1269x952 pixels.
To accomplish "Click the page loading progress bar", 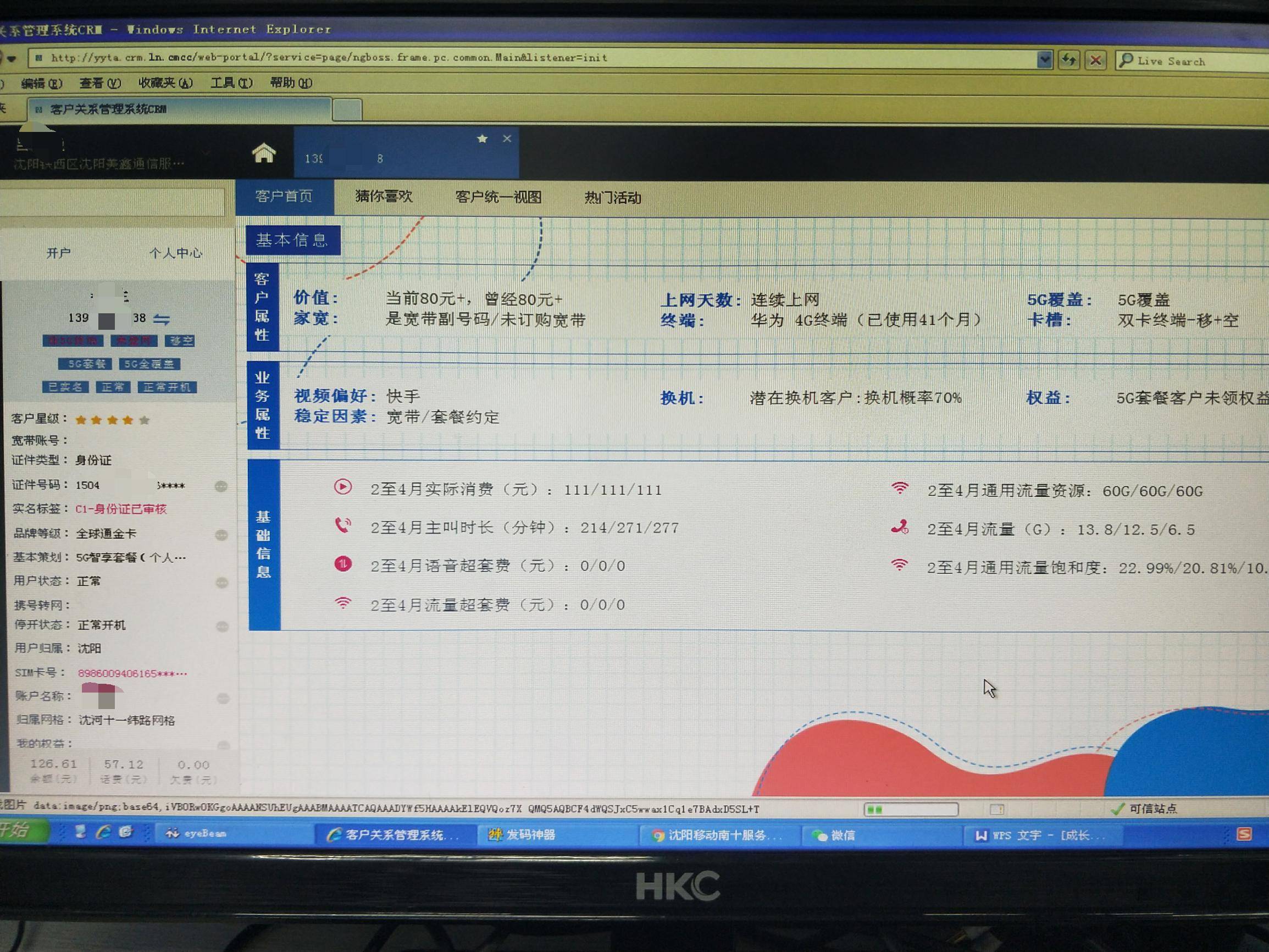I will (x=911, y=809).
